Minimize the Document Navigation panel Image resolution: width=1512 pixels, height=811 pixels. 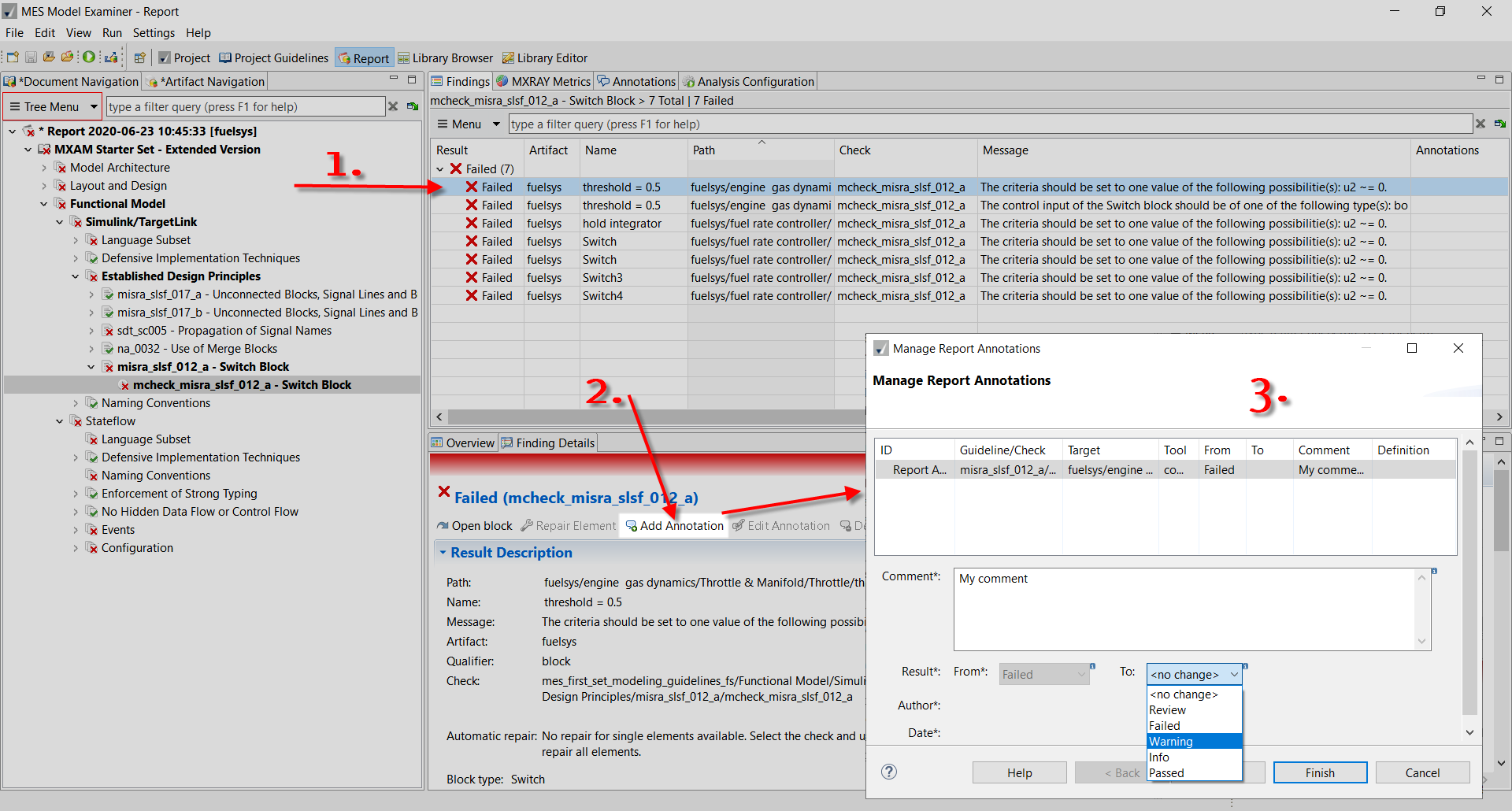[394, 80]
